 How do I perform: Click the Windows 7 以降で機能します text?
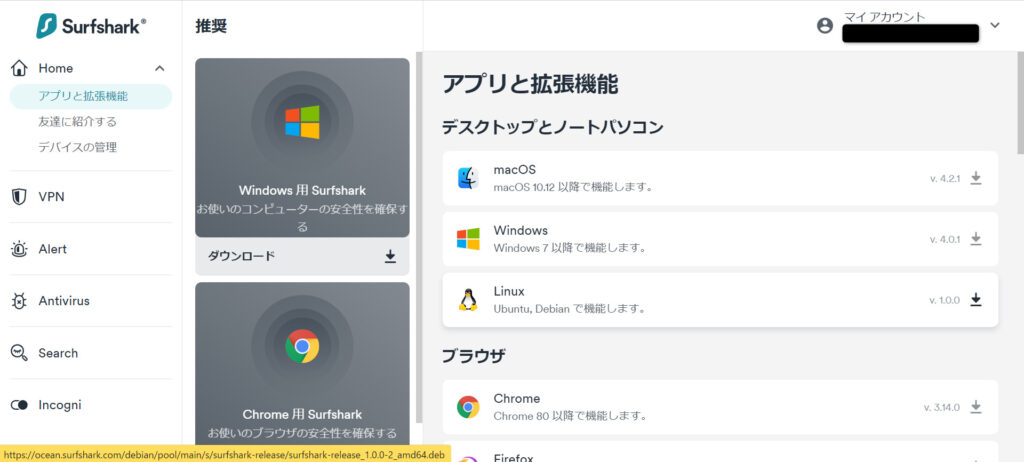569,248
